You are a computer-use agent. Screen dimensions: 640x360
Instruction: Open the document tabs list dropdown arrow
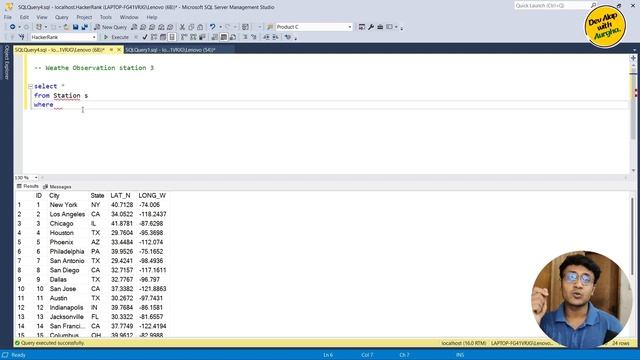[634, 50]
